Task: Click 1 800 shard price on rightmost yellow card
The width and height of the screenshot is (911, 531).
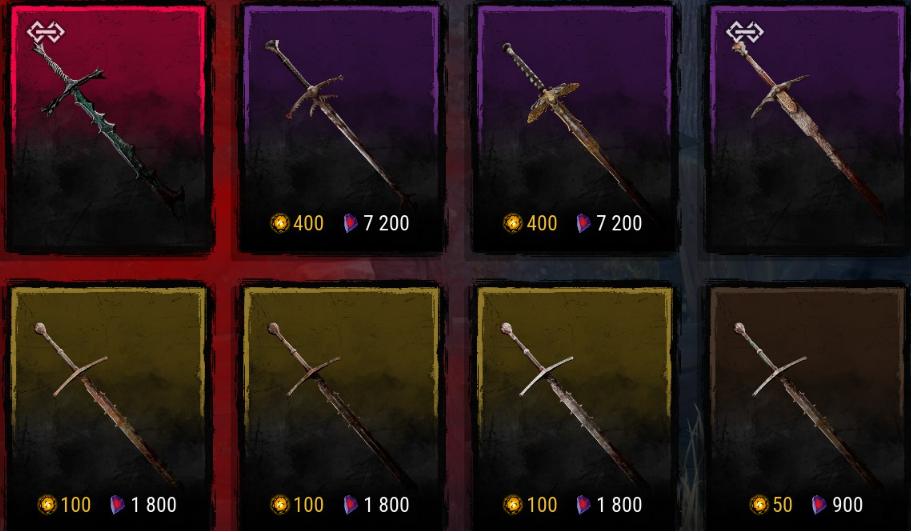Action: [619, 504]
